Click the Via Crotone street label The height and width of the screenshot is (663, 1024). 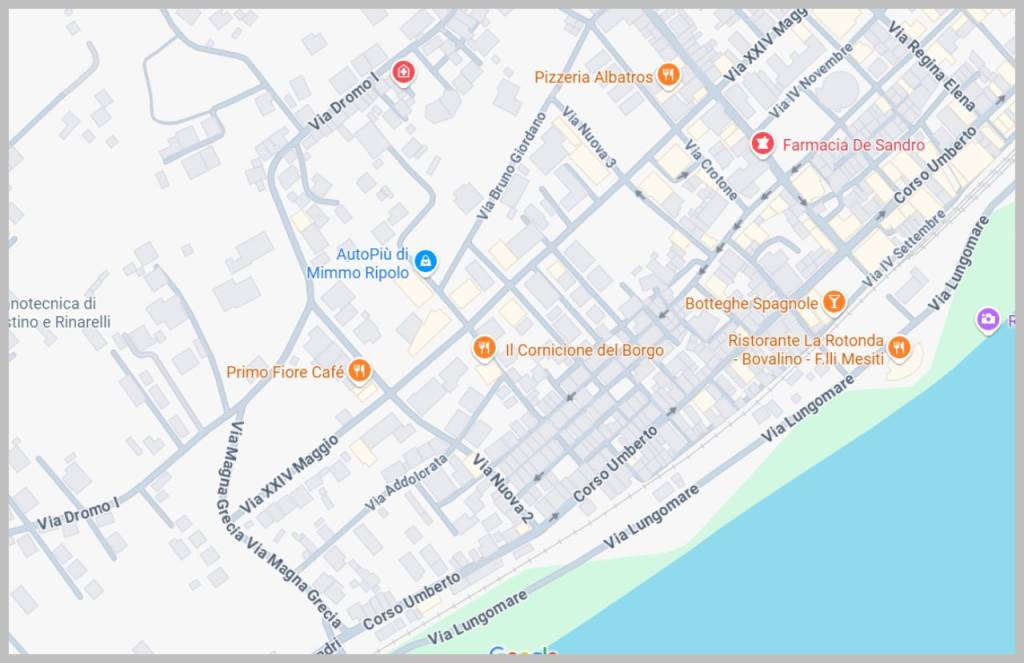tap(711, 169)
